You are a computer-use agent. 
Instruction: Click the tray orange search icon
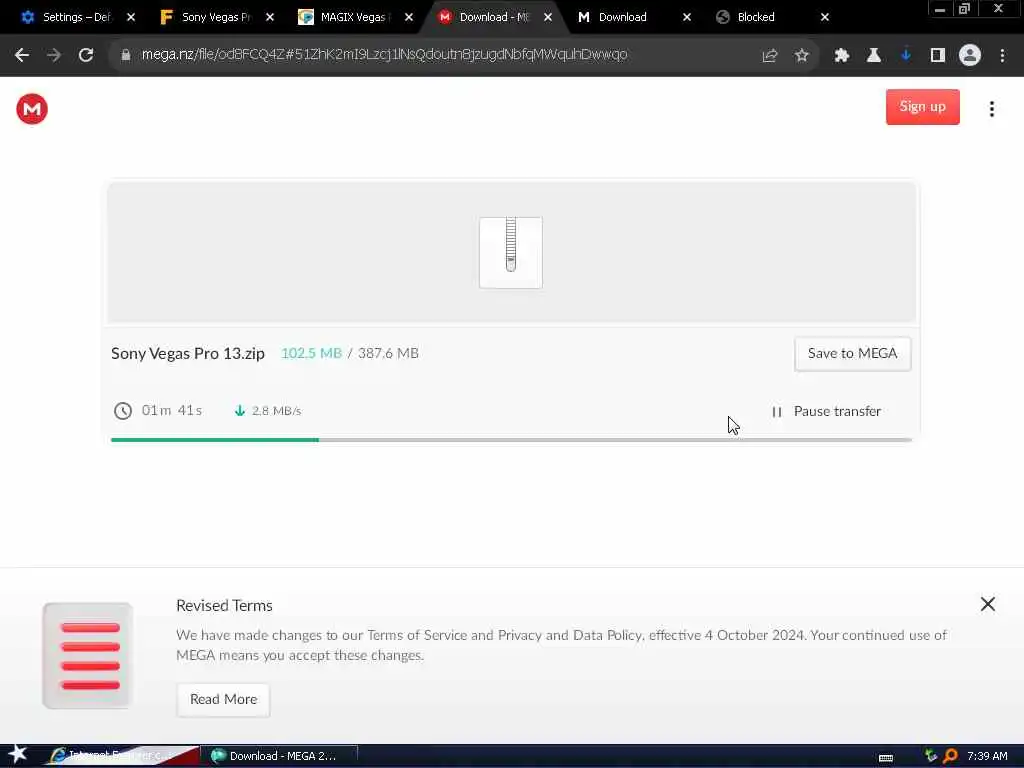pyautogui.click(x=951, y=756)
